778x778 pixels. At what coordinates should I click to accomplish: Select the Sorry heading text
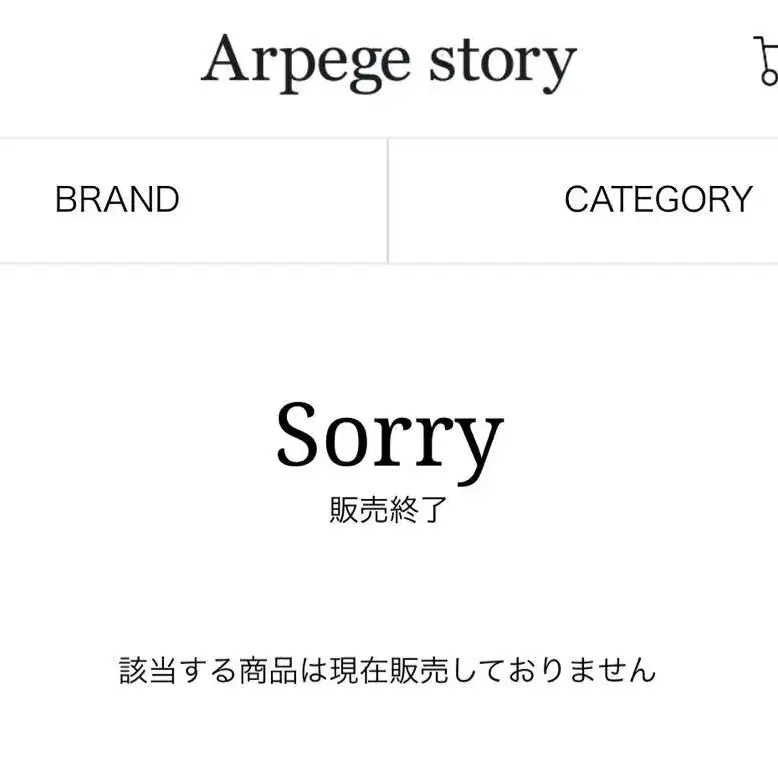point(389,440)
